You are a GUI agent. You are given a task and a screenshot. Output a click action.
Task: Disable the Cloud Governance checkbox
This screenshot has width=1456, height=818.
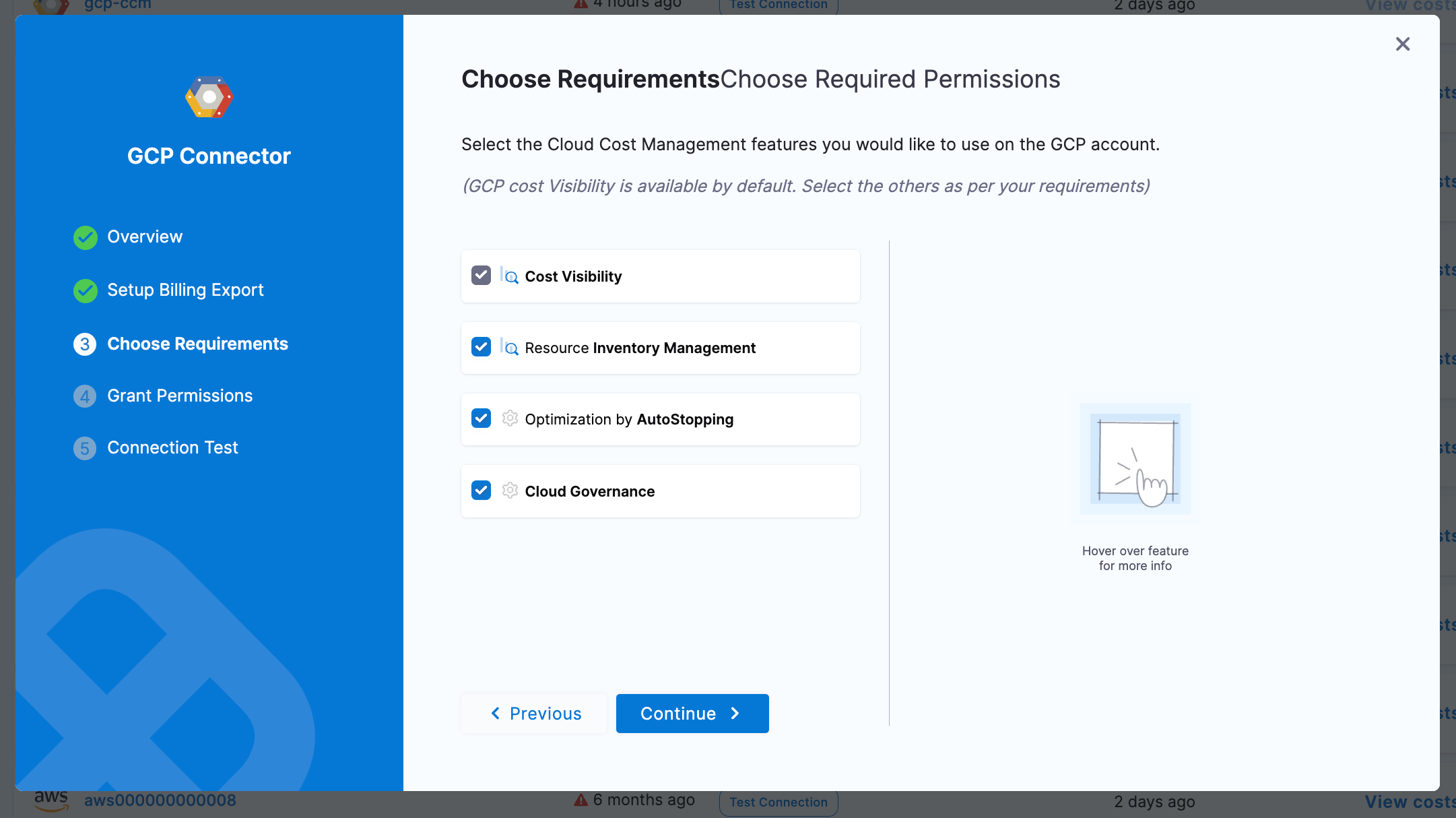click(x=481, y=491)
